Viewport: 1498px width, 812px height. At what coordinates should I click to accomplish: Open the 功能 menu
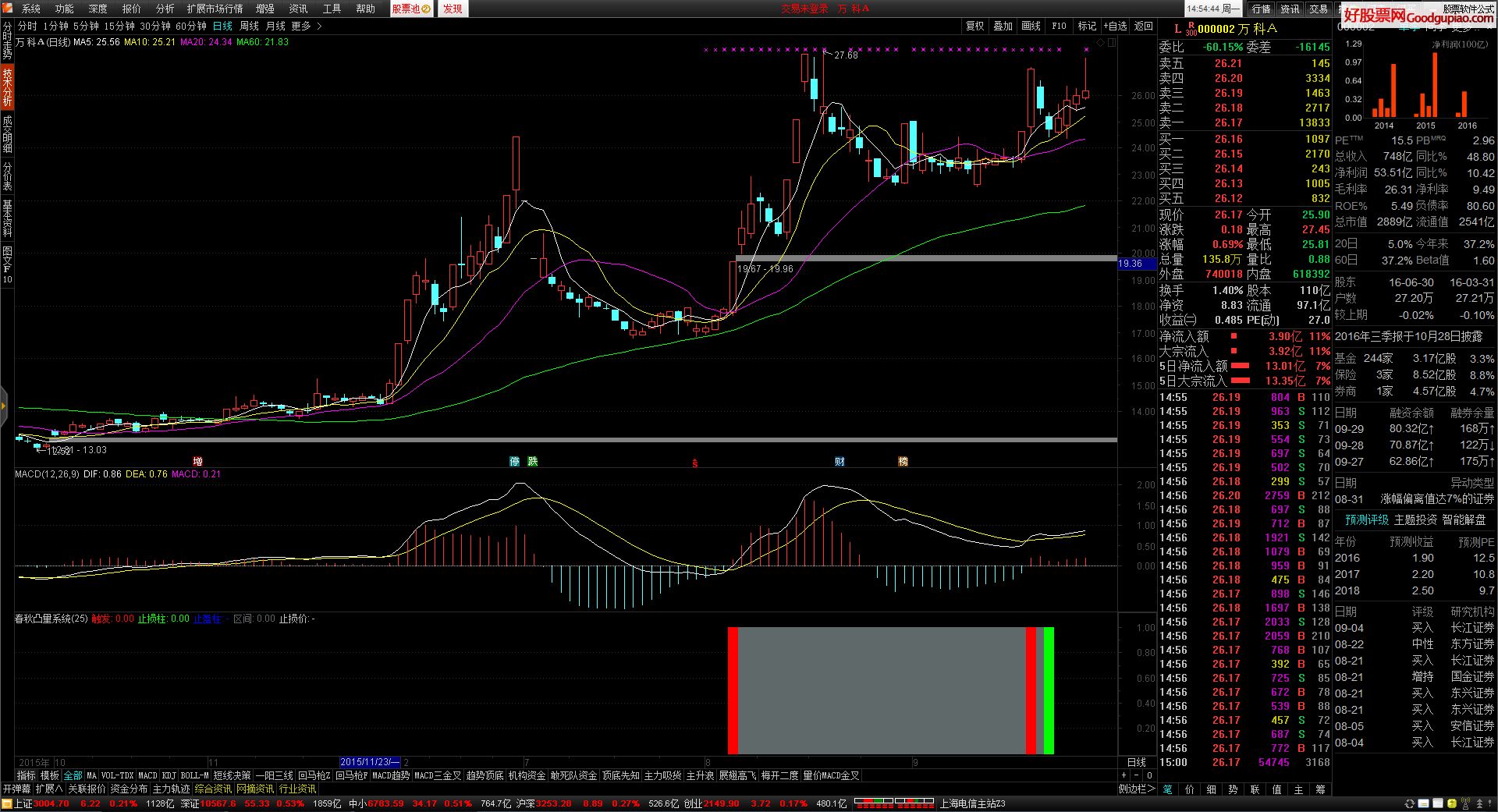[x=65, y=9]
